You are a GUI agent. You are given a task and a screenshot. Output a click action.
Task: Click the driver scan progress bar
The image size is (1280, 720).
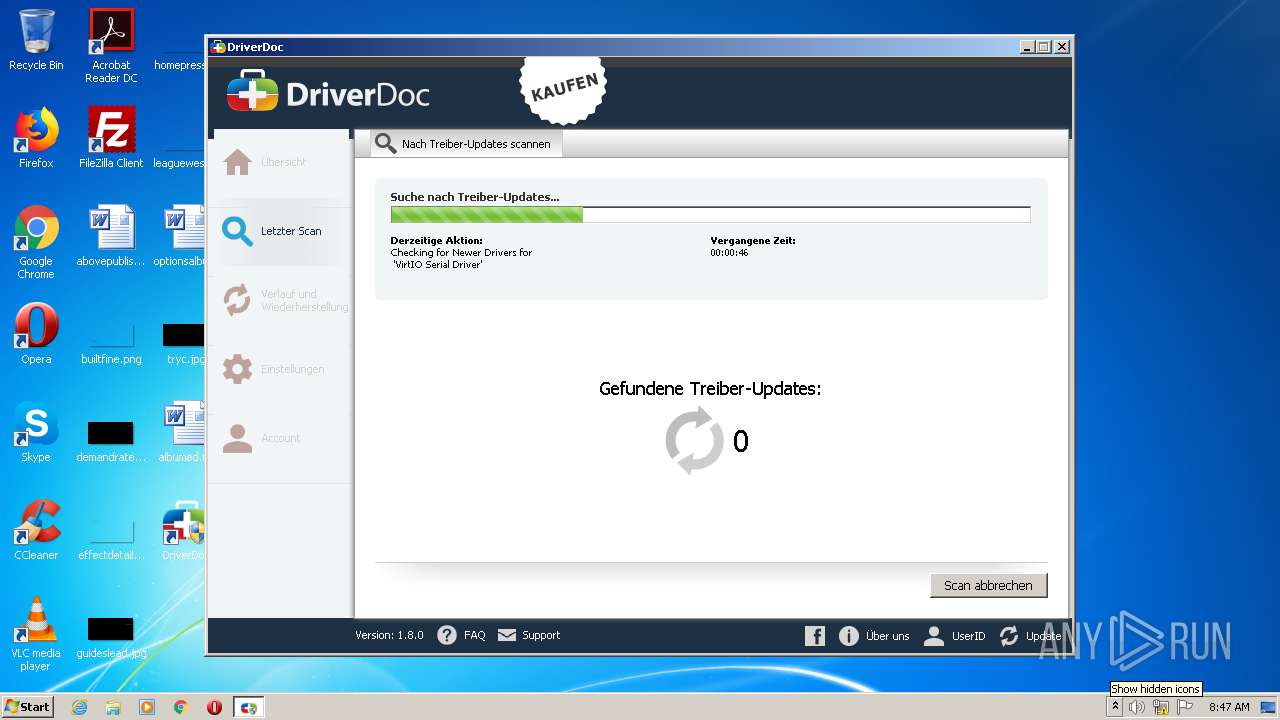[710, 215]
